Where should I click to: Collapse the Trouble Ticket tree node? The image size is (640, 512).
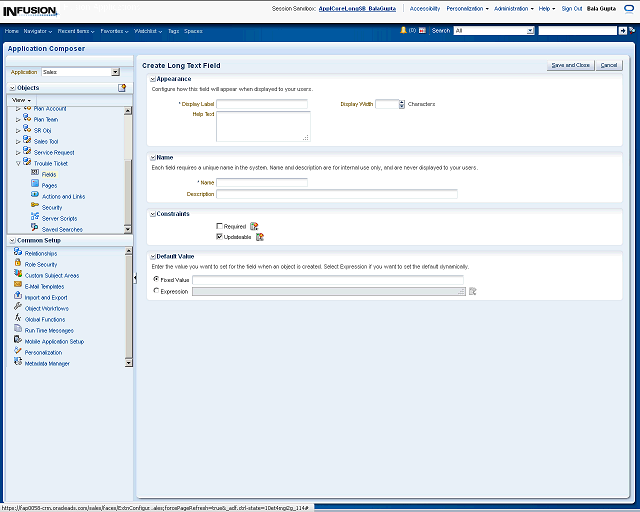(x=18, y=163)
